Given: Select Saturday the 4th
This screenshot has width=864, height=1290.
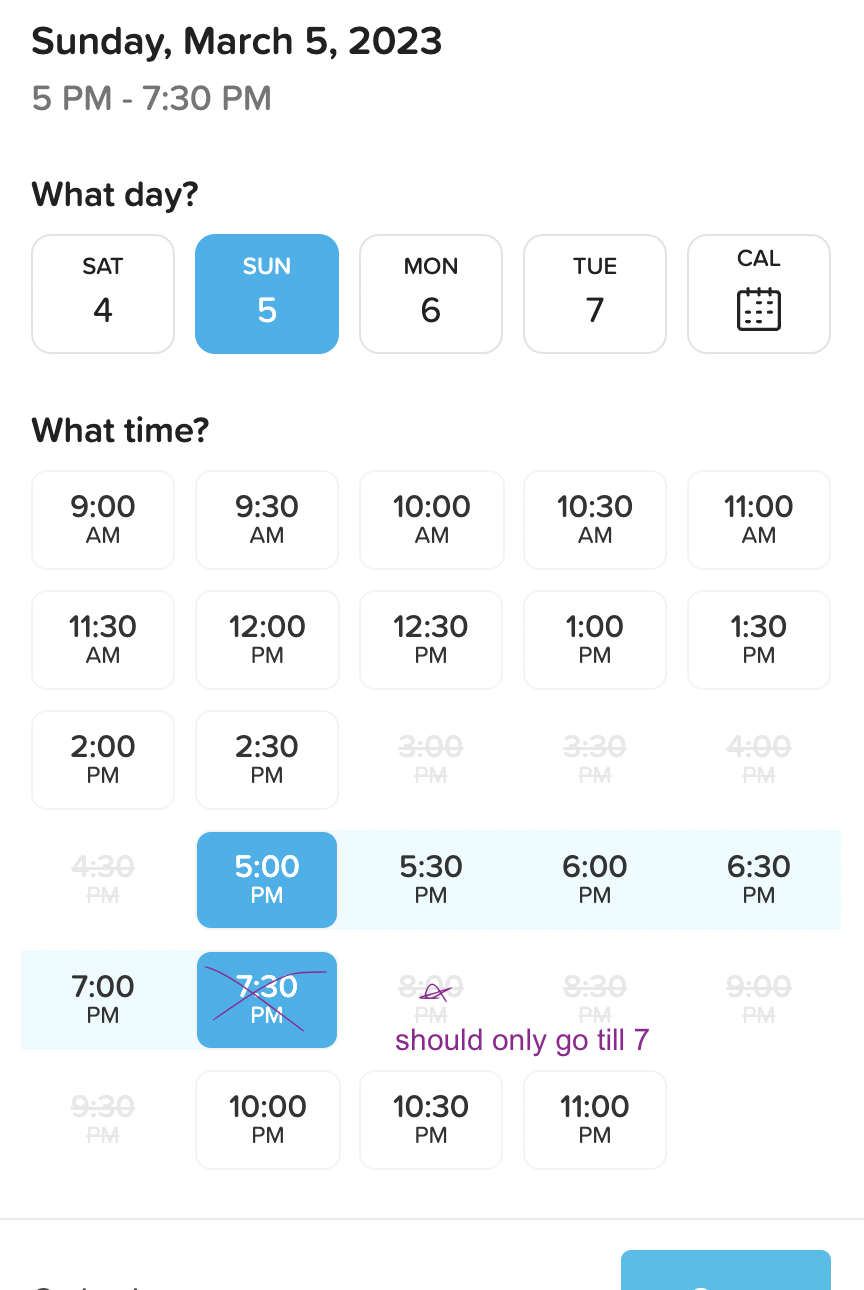Looking at the screenshot, I should coord(103,294).
